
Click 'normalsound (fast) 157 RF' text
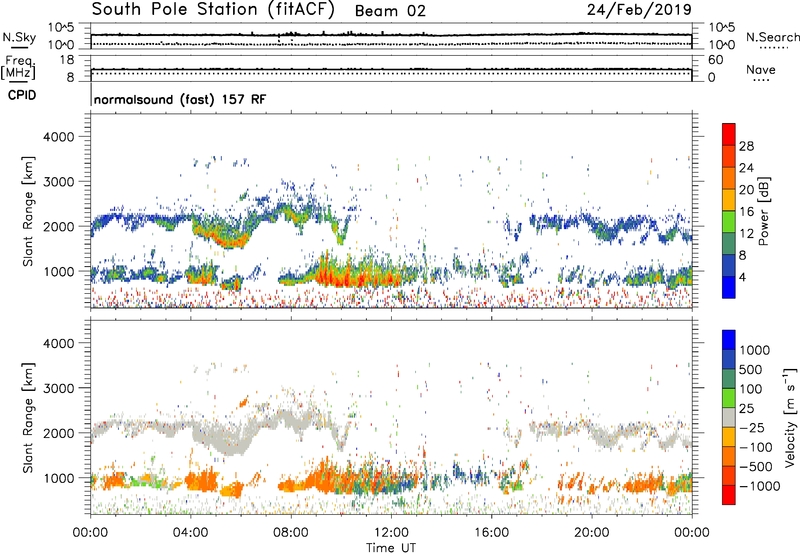point(180,99)
